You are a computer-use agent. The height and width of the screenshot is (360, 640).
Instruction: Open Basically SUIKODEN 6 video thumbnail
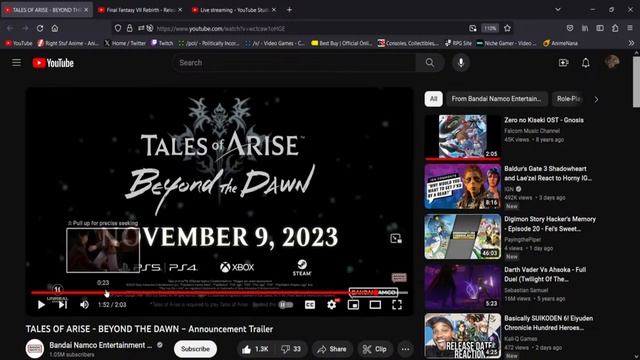click(x=462, y=336)
